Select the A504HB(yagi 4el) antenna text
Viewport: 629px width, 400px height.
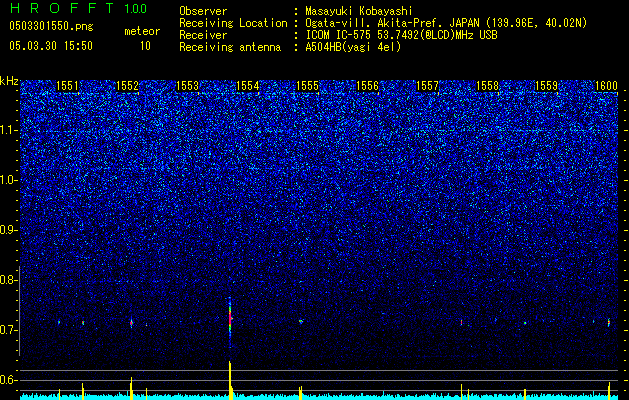(353, 47)
